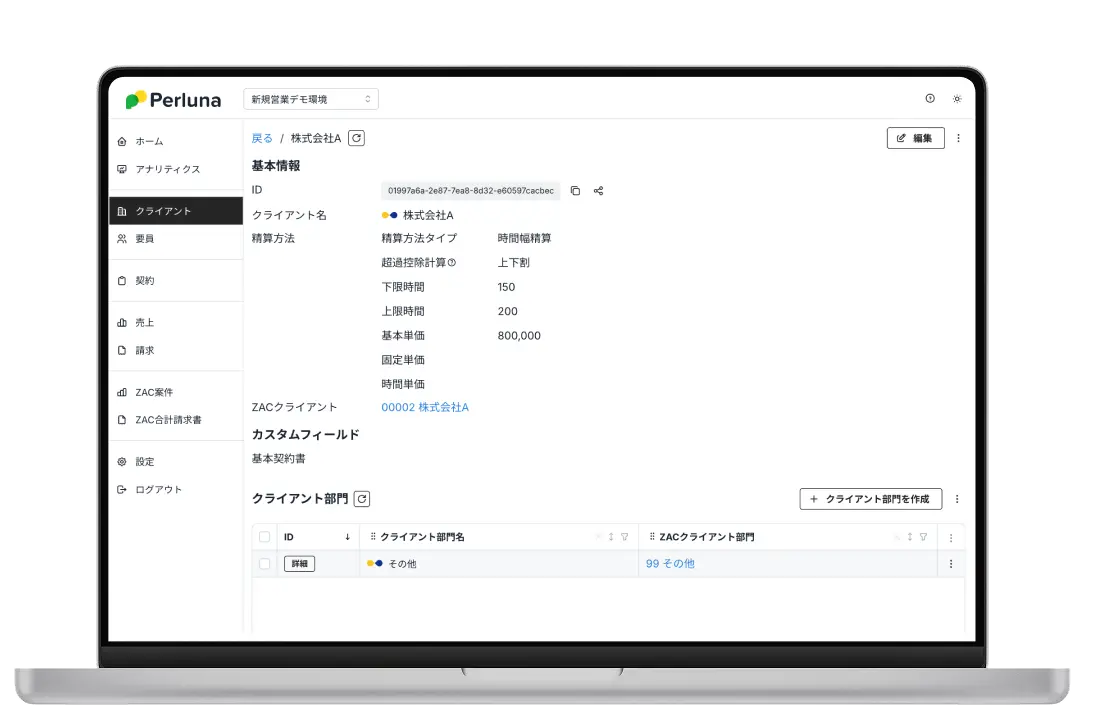
Task: Open the more options menu beside 編集
Action: [958, 139]
